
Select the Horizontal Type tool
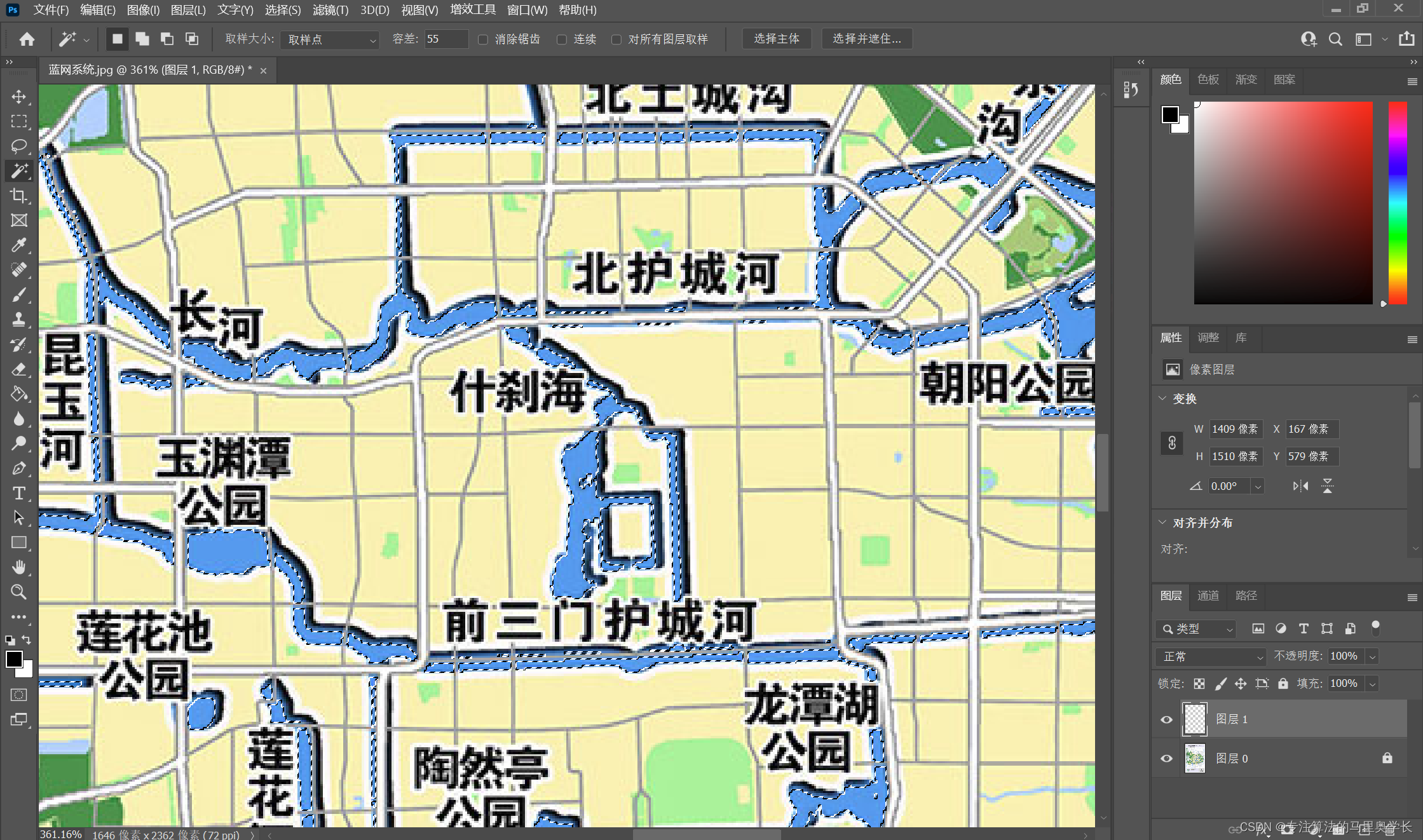pos(19,493)
